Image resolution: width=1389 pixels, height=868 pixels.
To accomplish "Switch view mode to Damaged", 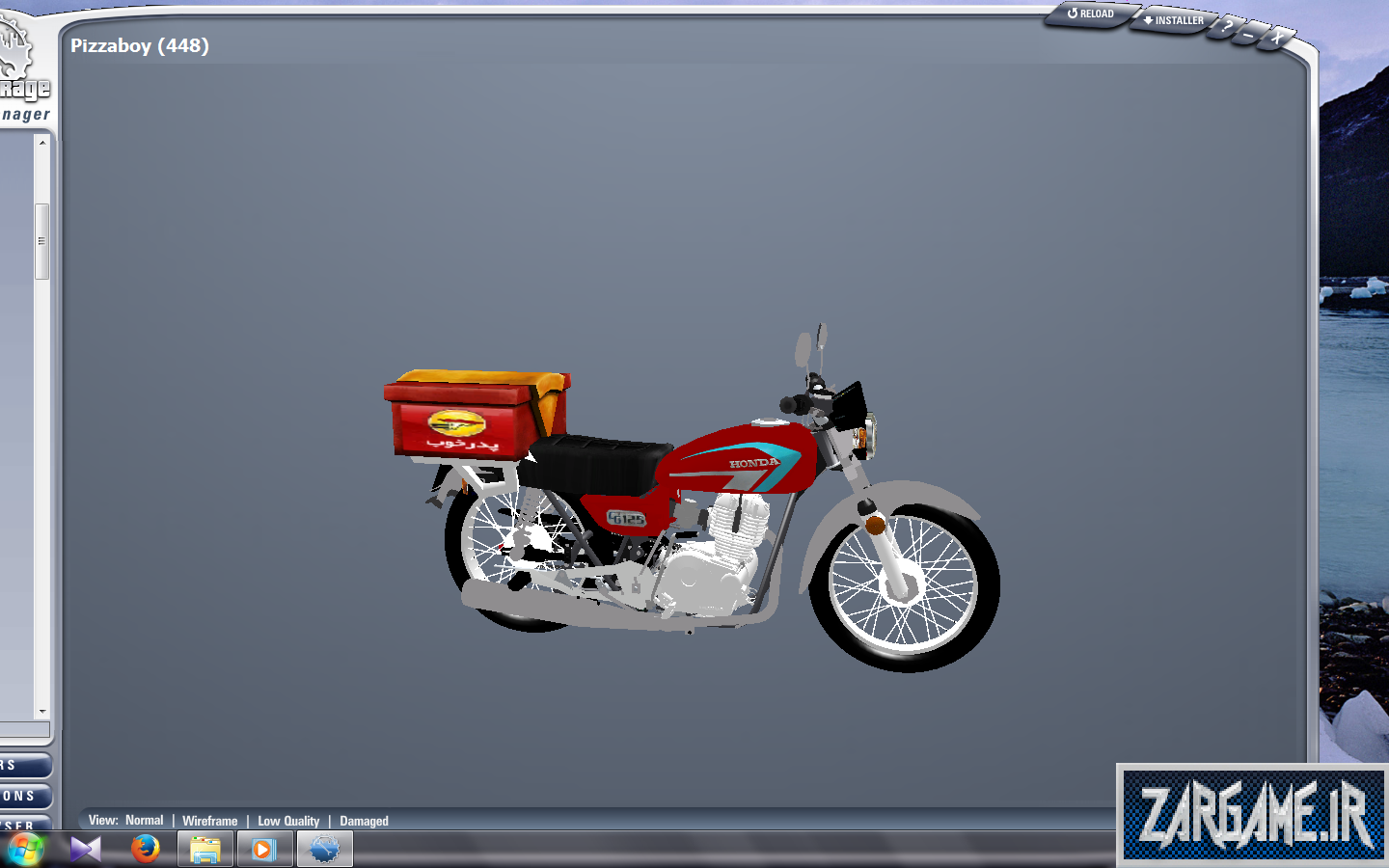I will (x=364, y=821).
